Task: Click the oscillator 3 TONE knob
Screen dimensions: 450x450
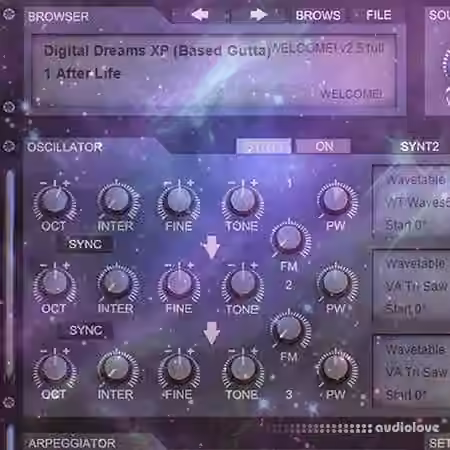Action: tap(243, 369)
